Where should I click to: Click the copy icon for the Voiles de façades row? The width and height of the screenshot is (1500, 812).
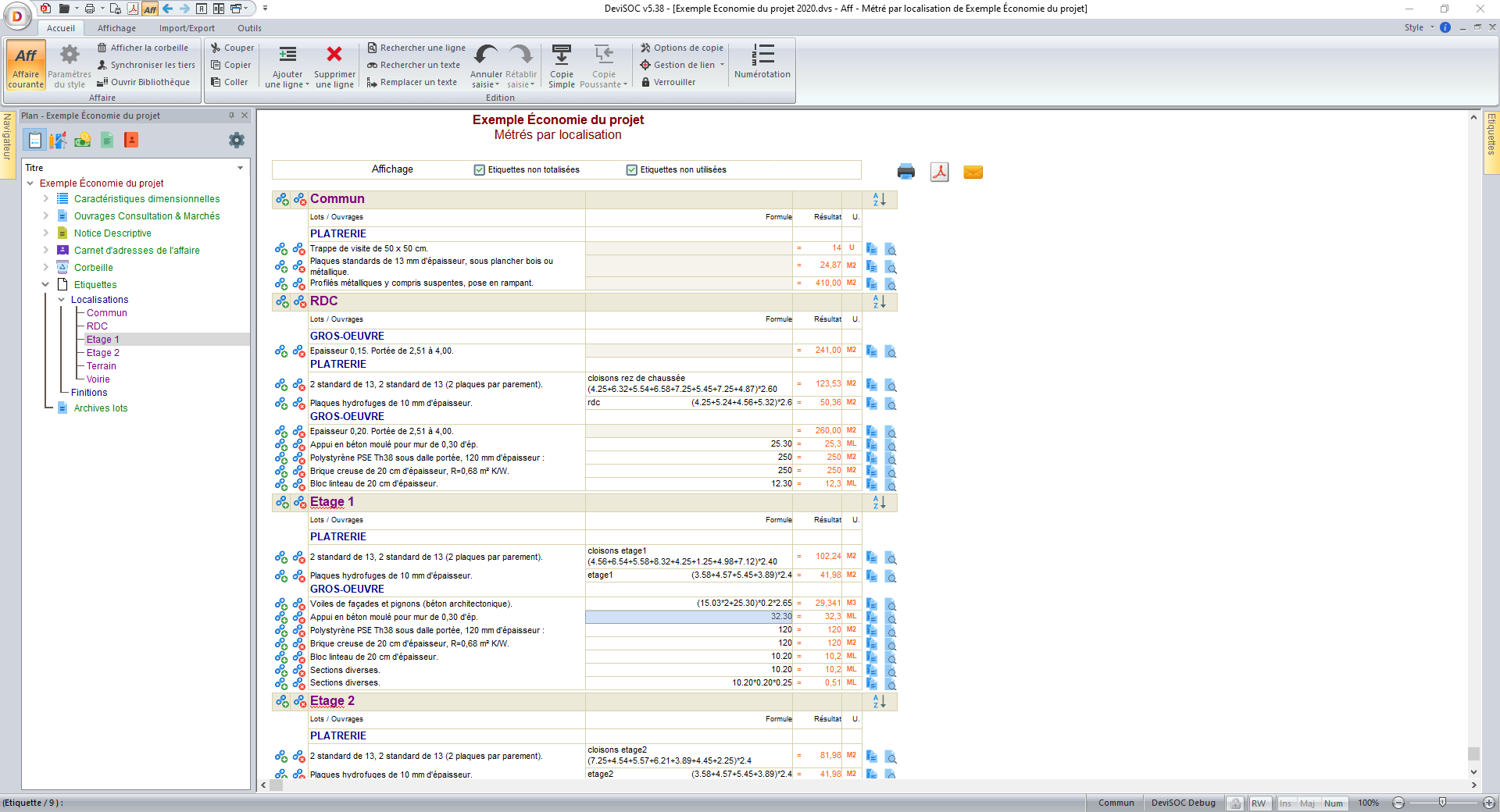coord(872,604)
